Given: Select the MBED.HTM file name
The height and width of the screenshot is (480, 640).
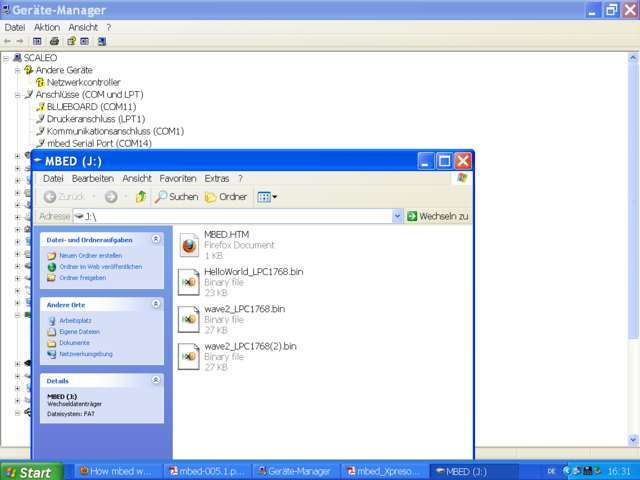Looking at the screenshot, I should click(x=227, y=234).
